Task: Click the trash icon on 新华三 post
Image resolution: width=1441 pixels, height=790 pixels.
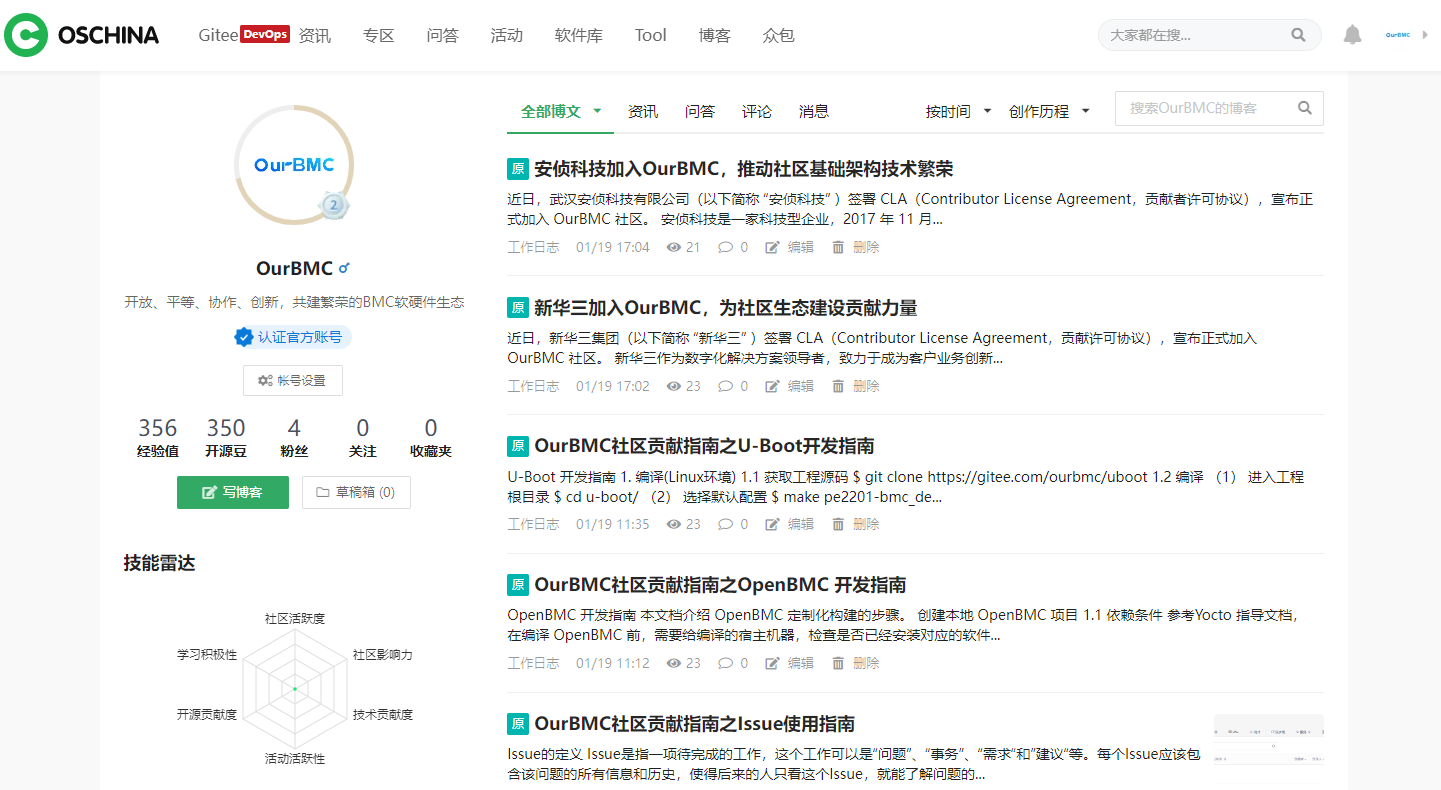Action: [x=838, y=386]
